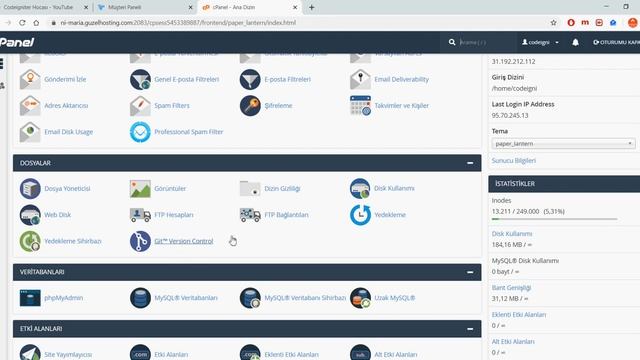Open the Yedekleme Sihirbazı icon
Screen dimensions: 640x360
click(x=30, y=241)
